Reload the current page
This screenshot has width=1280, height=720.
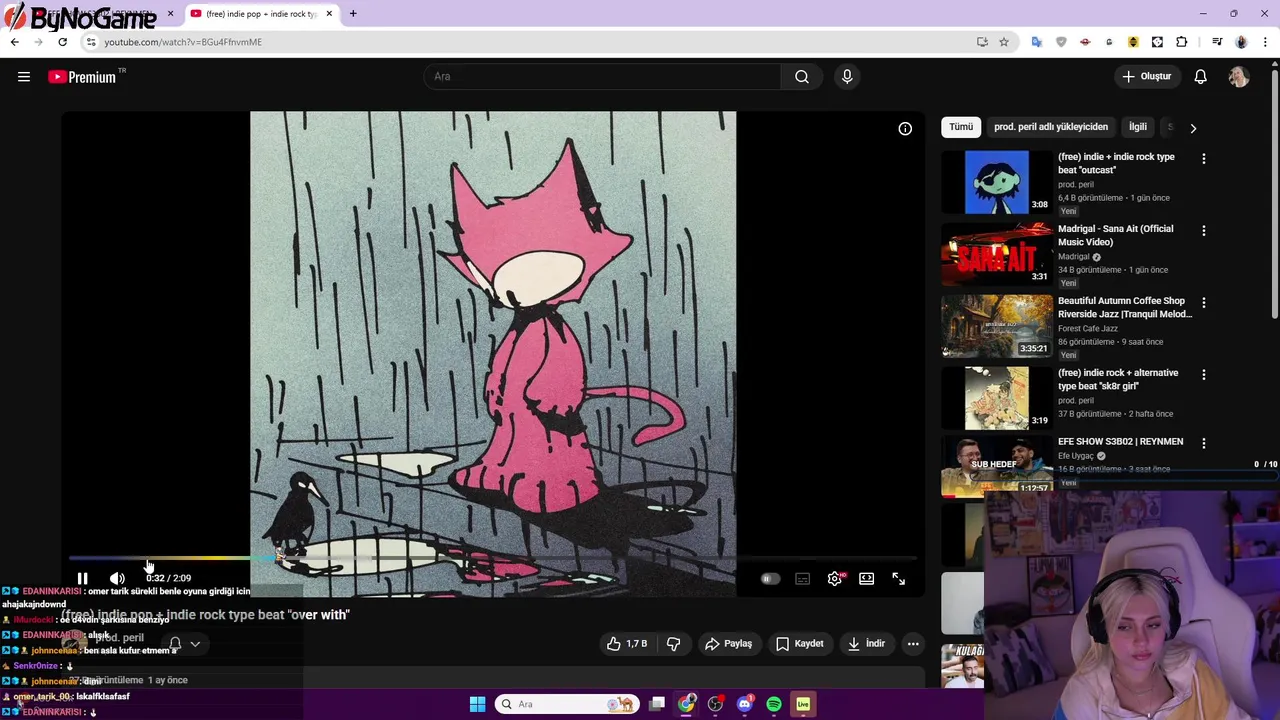tap(62, 42)
